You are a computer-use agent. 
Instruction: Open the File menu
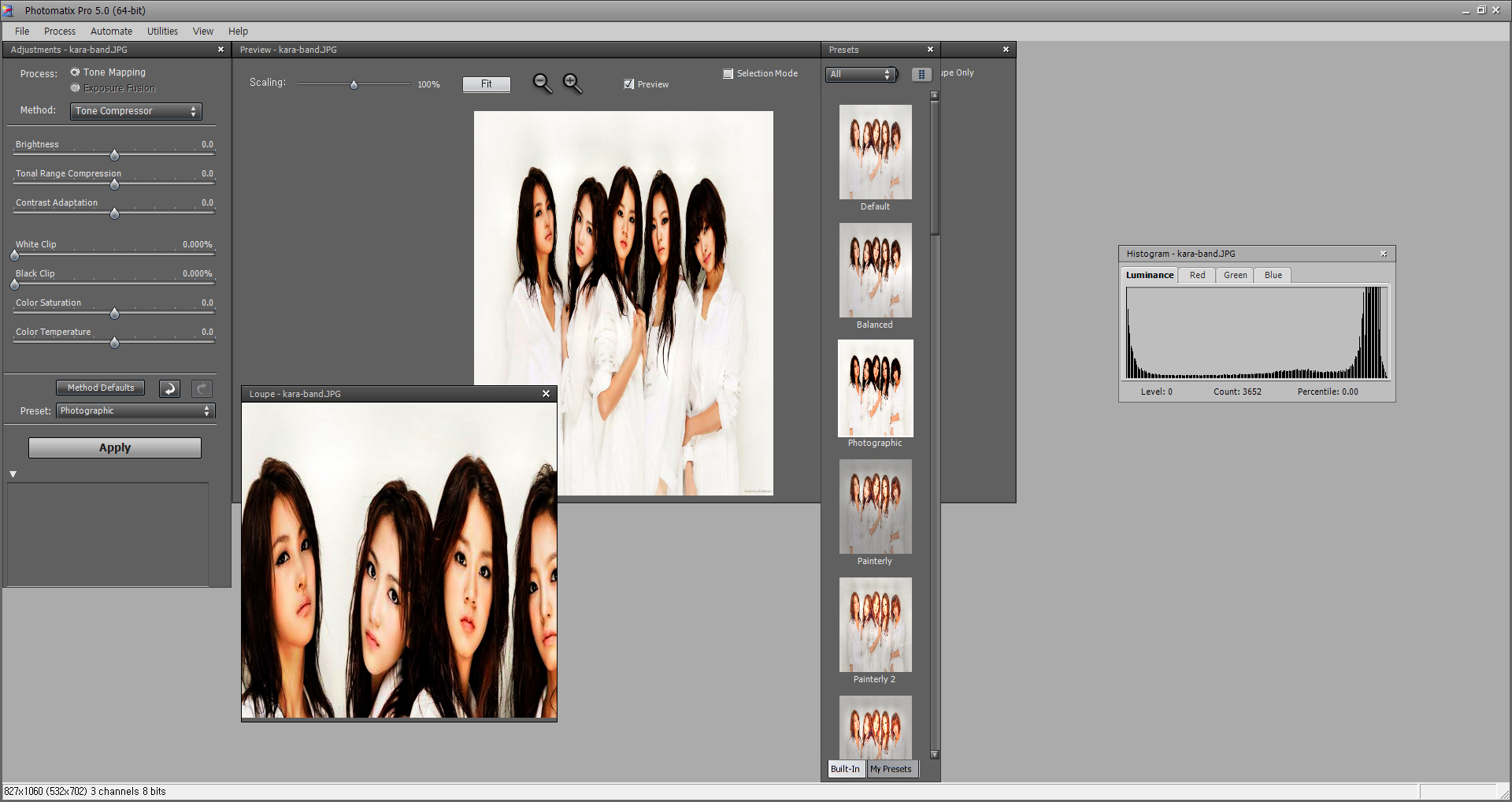tap(22, 32)
